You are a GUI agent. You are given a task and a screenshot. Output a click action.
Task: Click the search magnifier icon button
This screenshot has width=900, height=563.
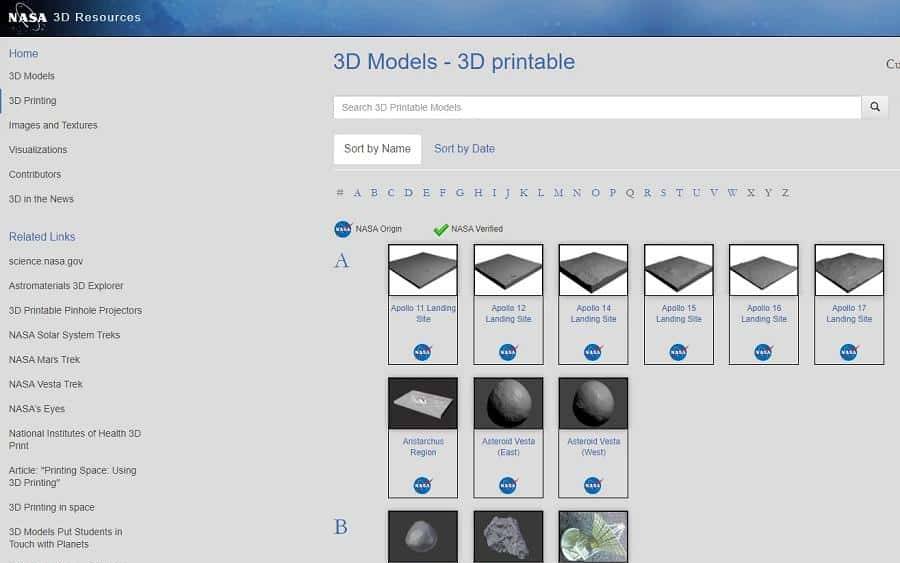pos(875,107)
